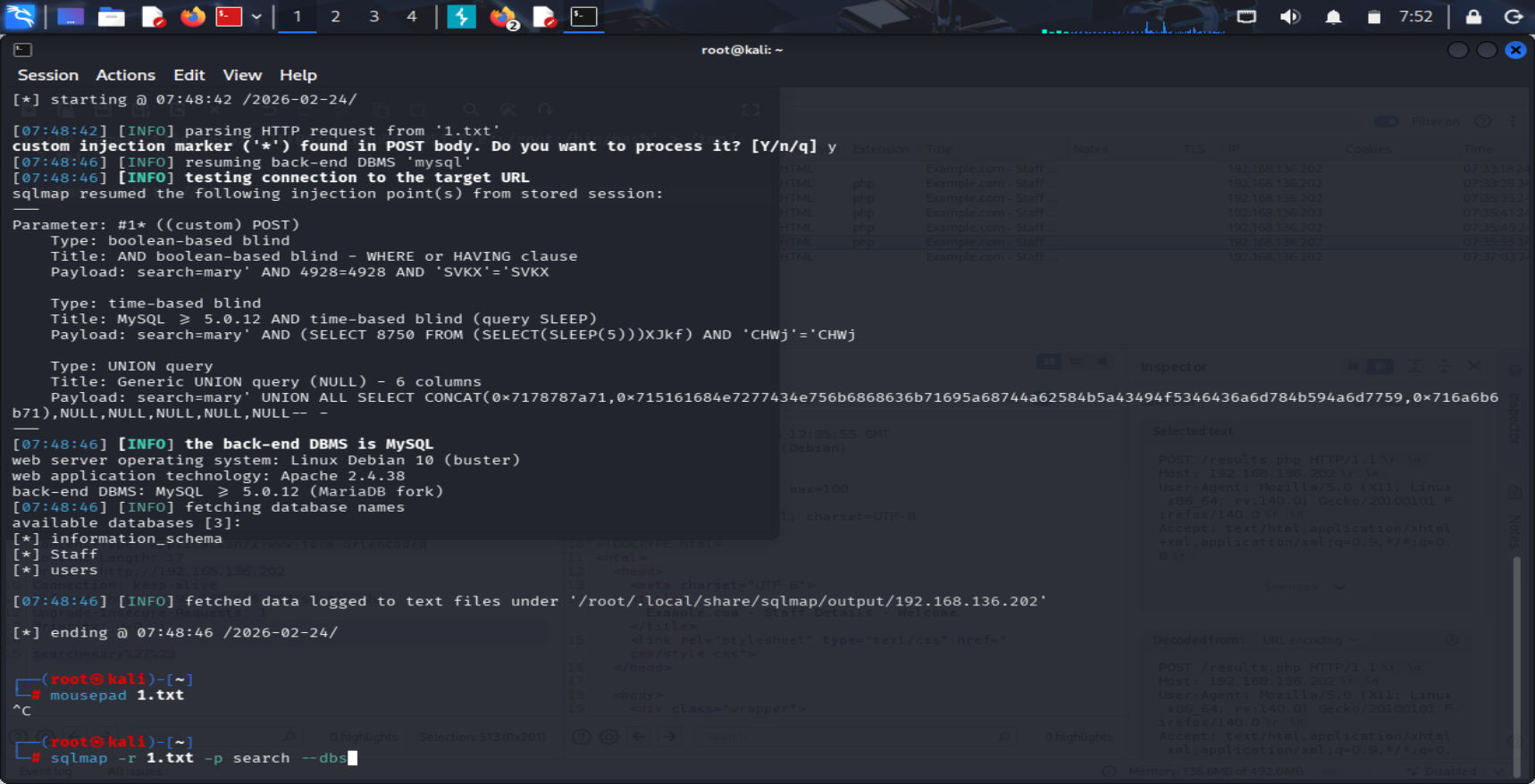This screenshot has width=1535, height=784.
Task: Click the terminal vertical scrollbar handle
Action: 1516,665
